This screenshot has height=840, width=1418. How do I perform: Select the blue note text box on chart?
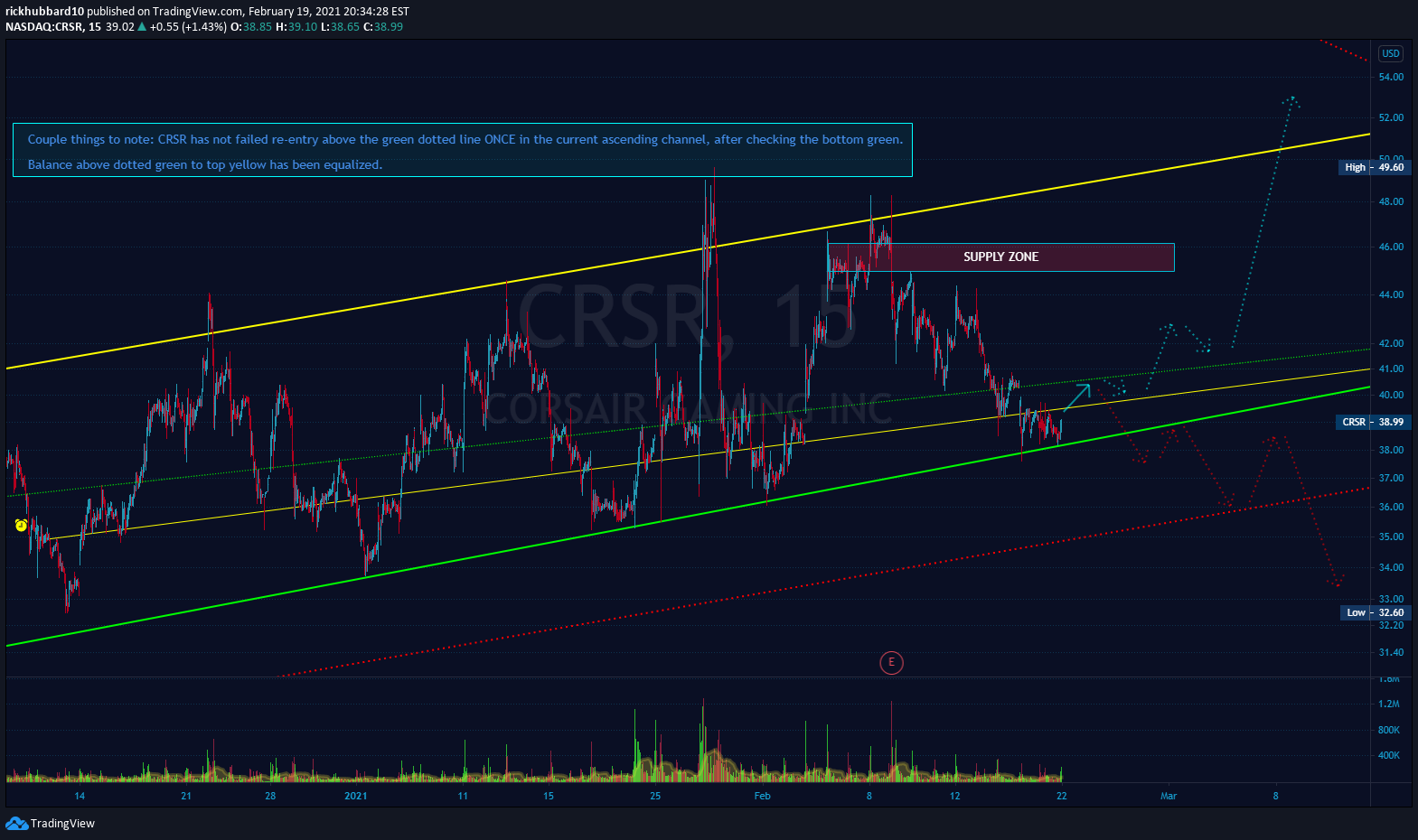click(x=463, y=150)
